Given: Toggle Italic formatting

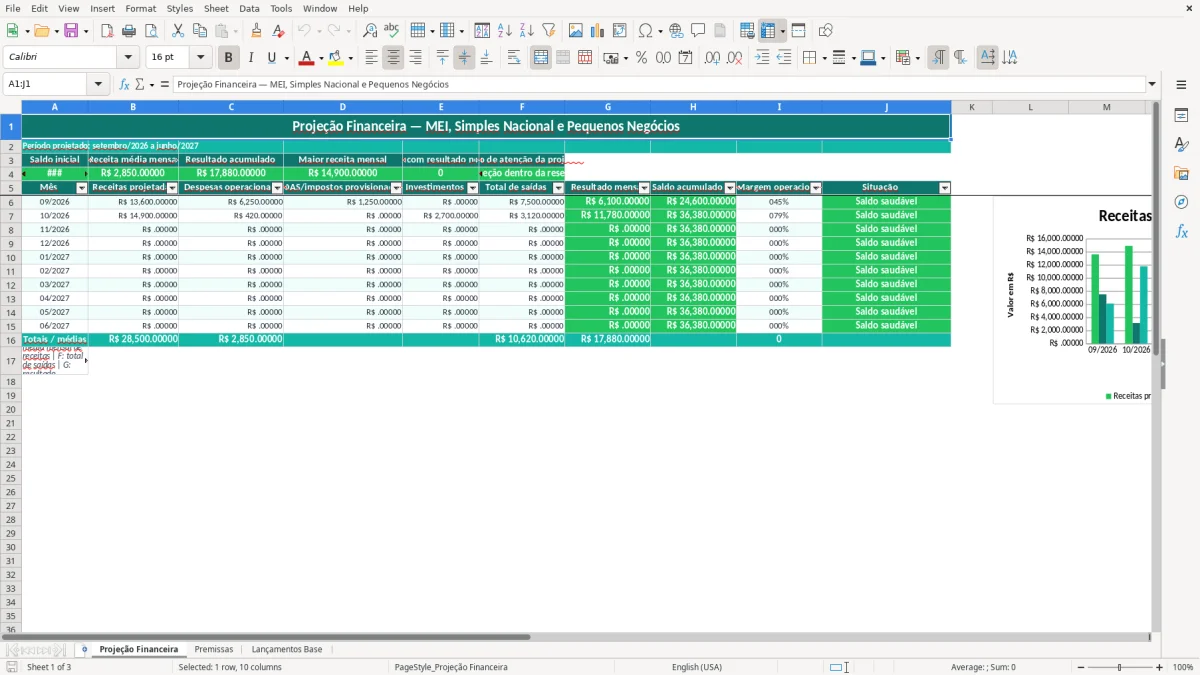Looking at the screenshot, I should (x=251, y=58).
